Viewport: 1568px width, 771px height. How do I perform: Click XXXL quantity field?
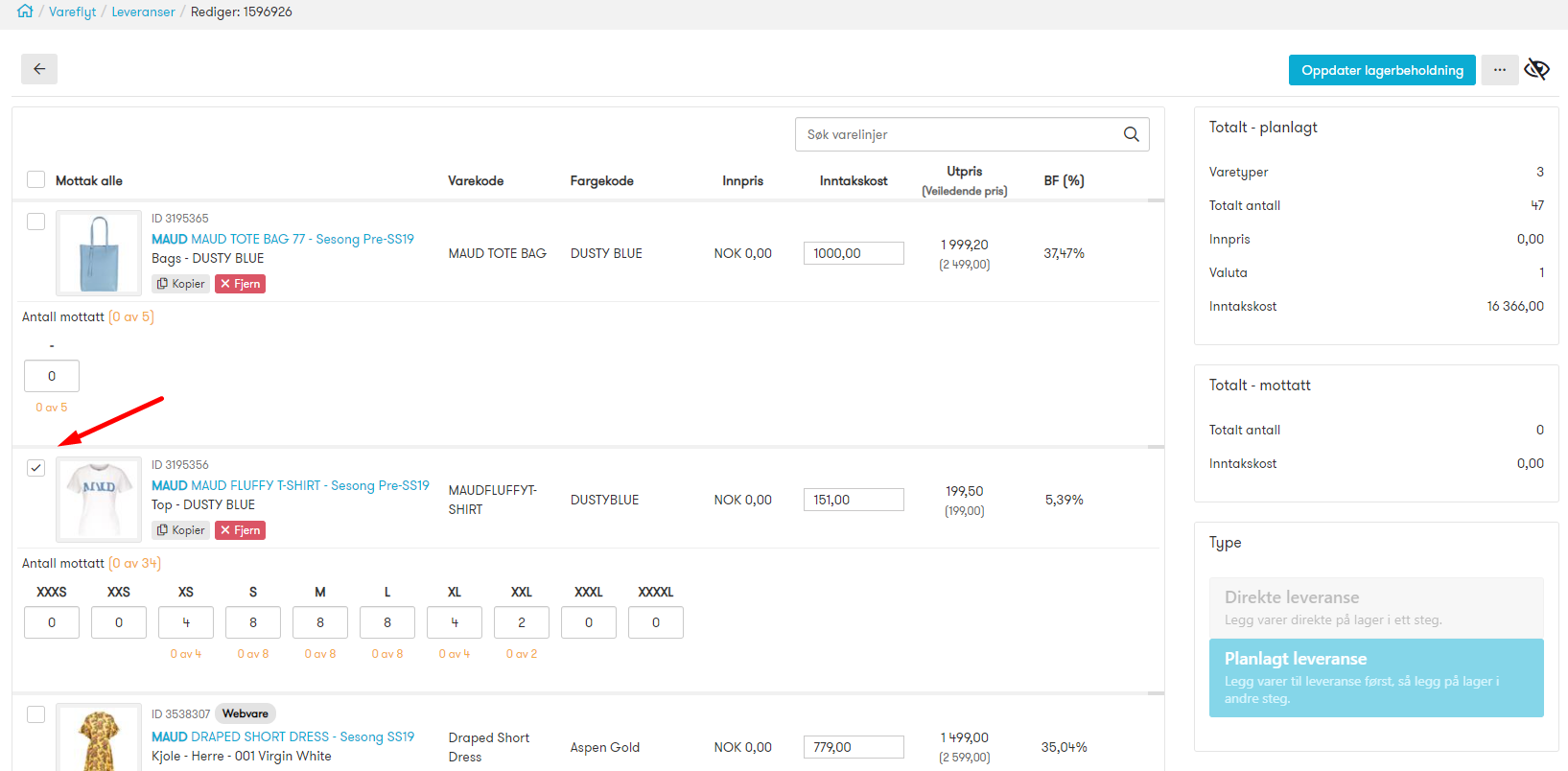click(589, 622)
